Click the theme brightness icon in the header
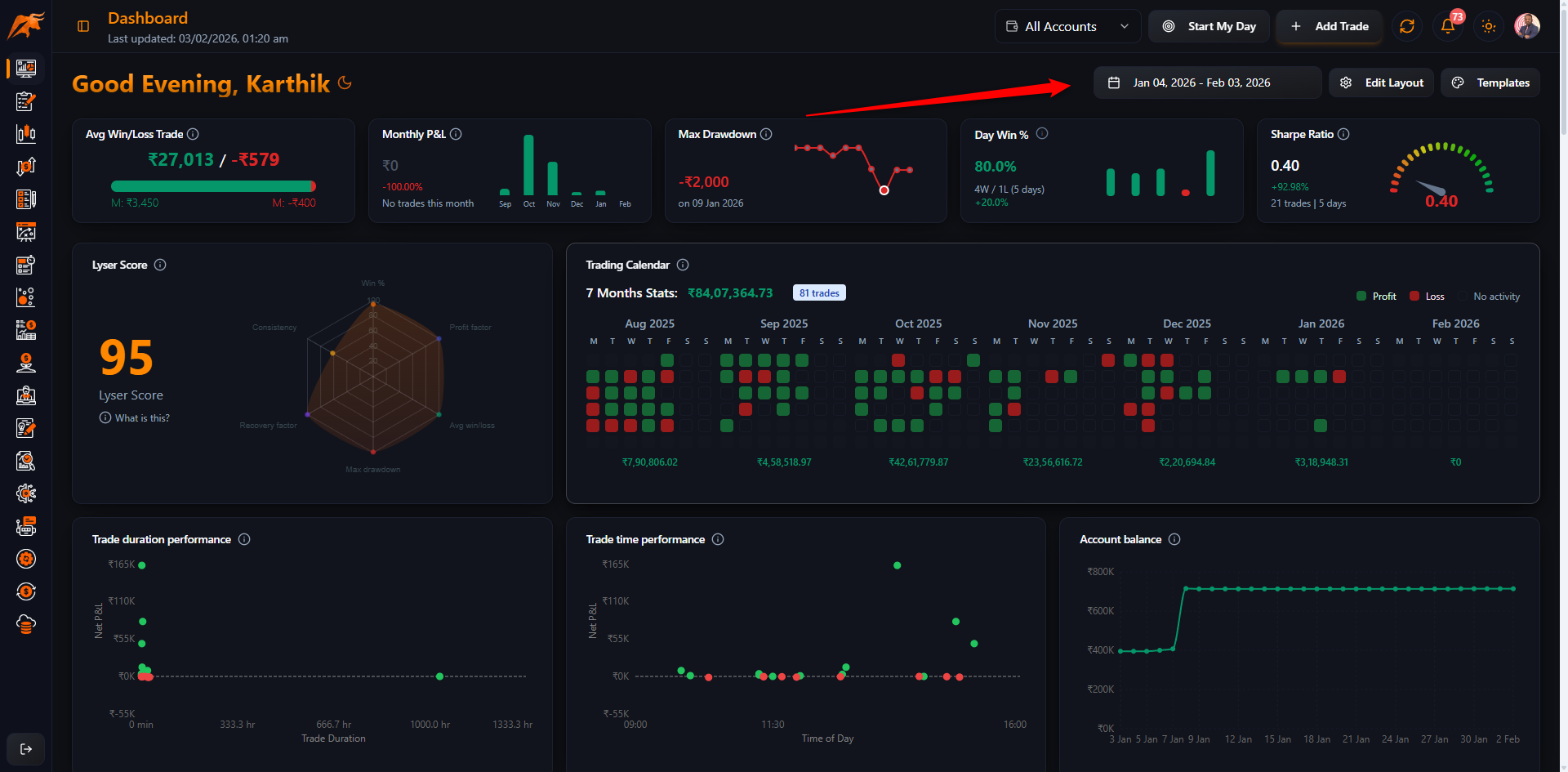The width and height of the screenshot is (1568, 772). pos(1488,25)
